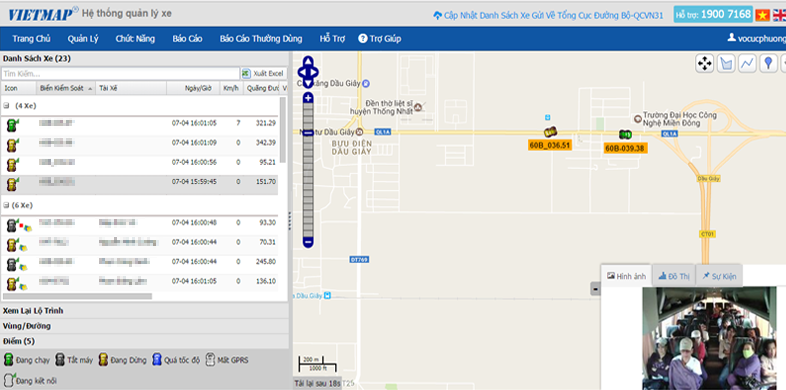
Task: Click the zoom out minus button on map
Action: point(308,243)
